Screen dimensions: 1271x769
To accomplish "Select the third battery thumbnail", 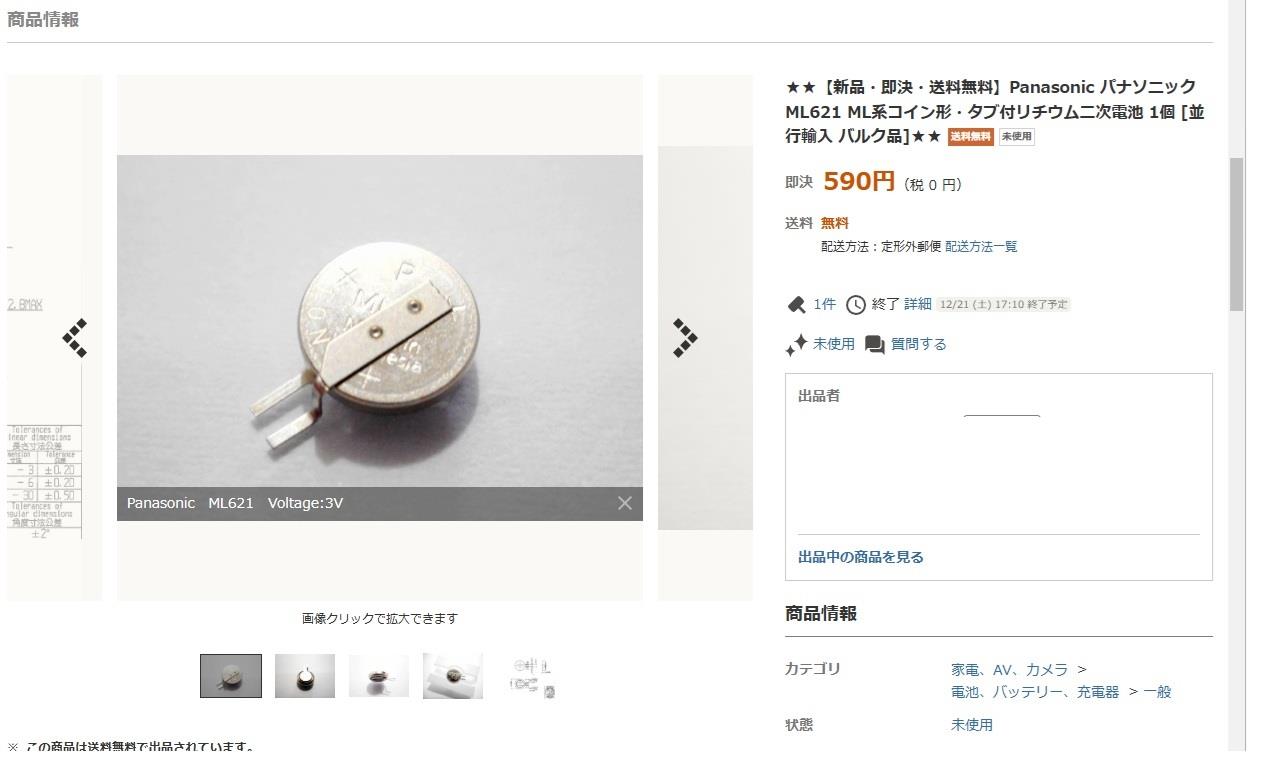I will click(379, 676).
